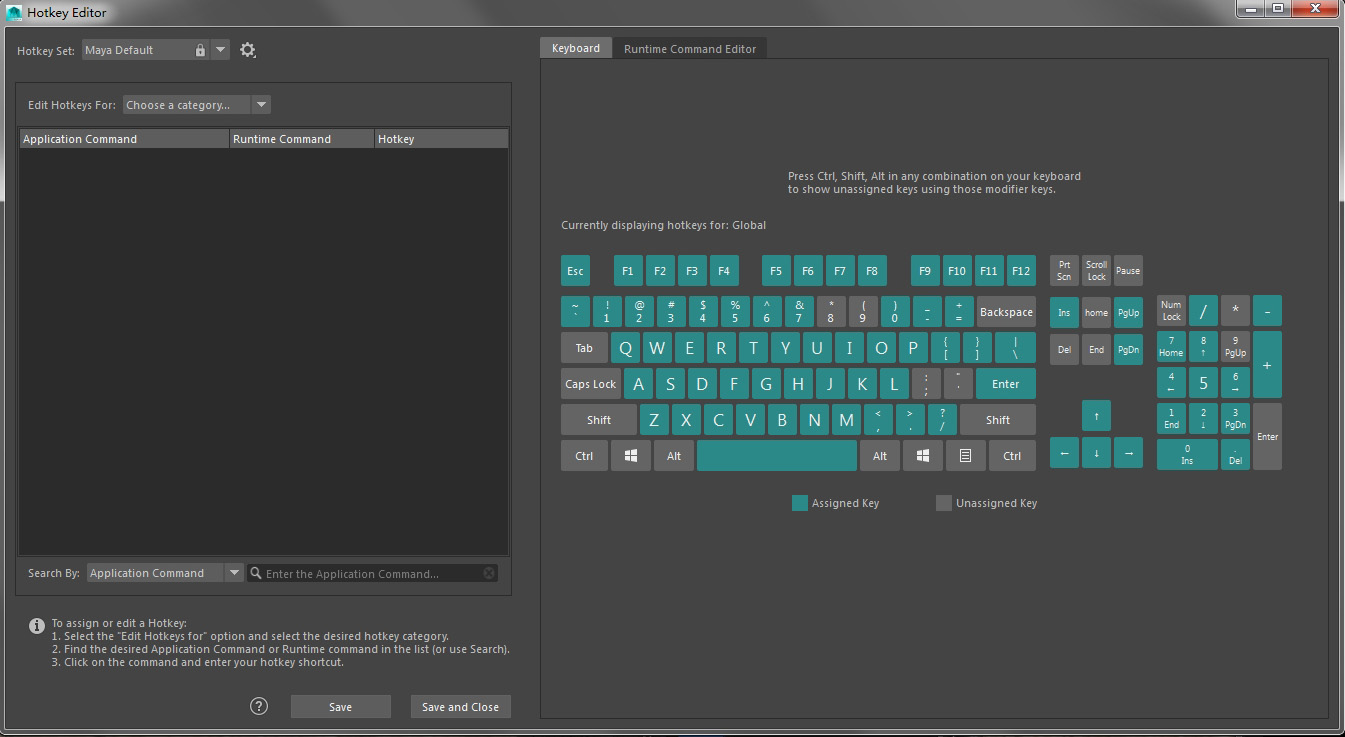
Task: Click the up arrow key
Action: tap(1096, 415)
